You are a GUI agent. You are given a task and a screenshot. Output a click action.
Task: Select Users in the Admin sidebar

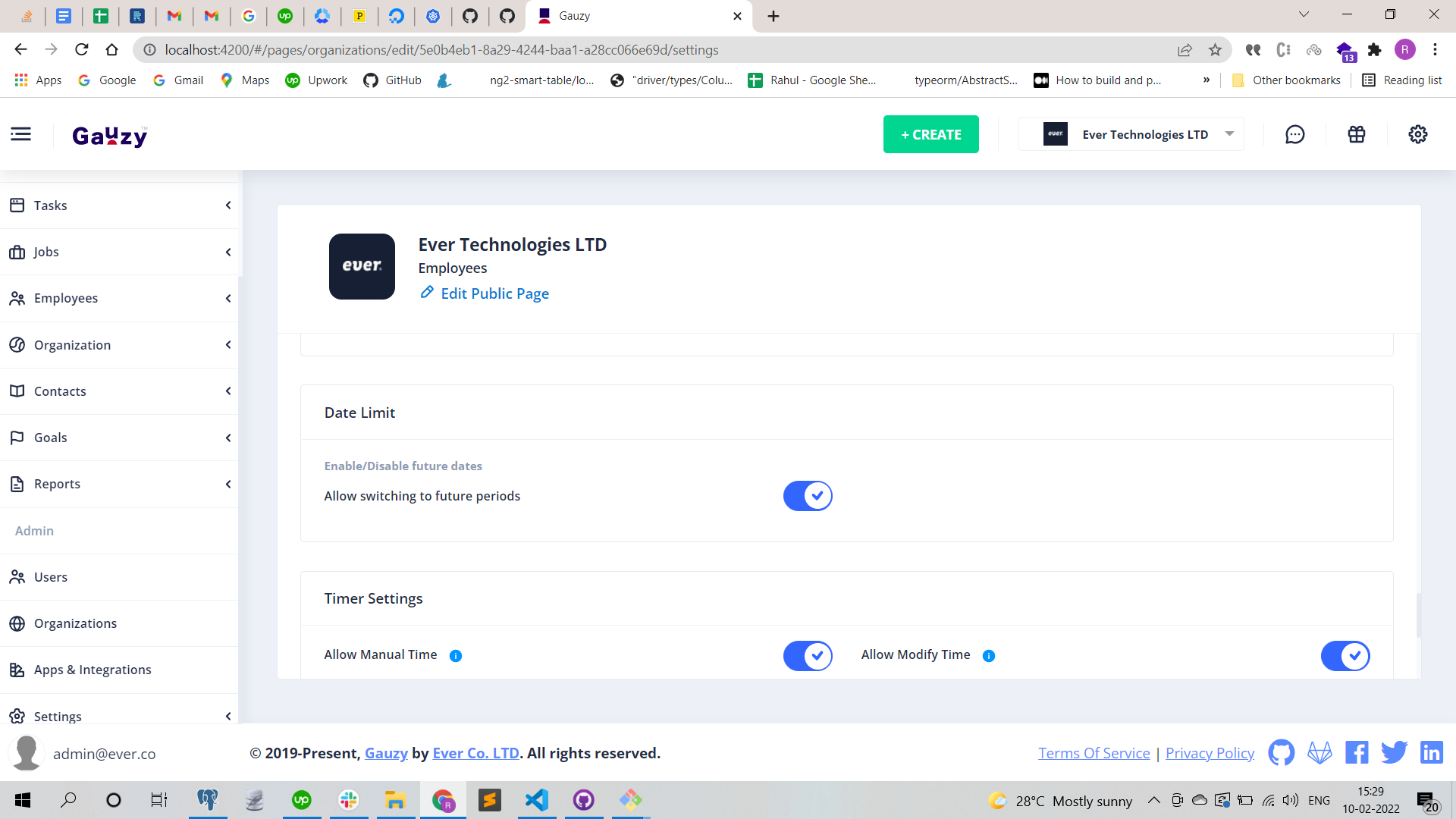coord(50,576)
